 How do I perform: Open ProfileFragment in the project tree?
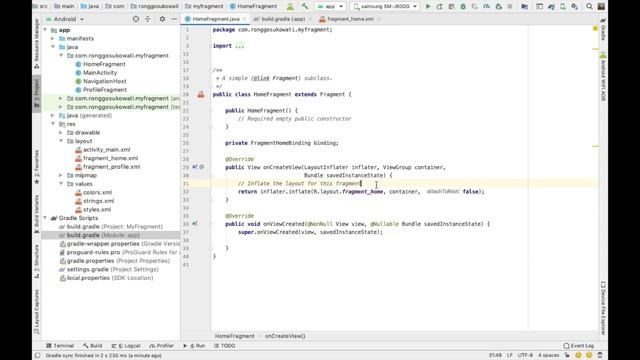(105, 90)
